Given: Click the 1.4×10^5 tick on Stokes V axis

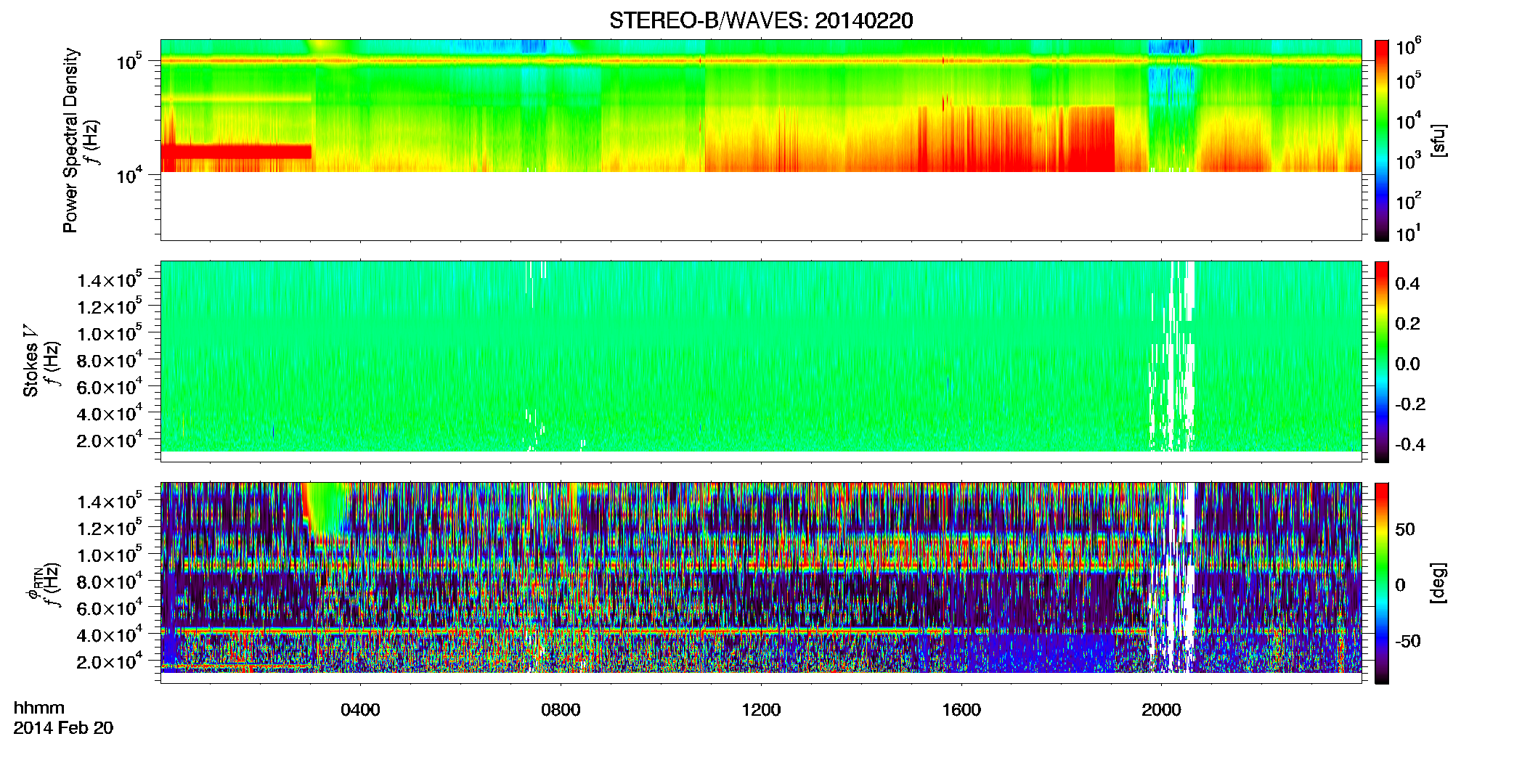Looking at the screenshot, I should pos(110,280).
